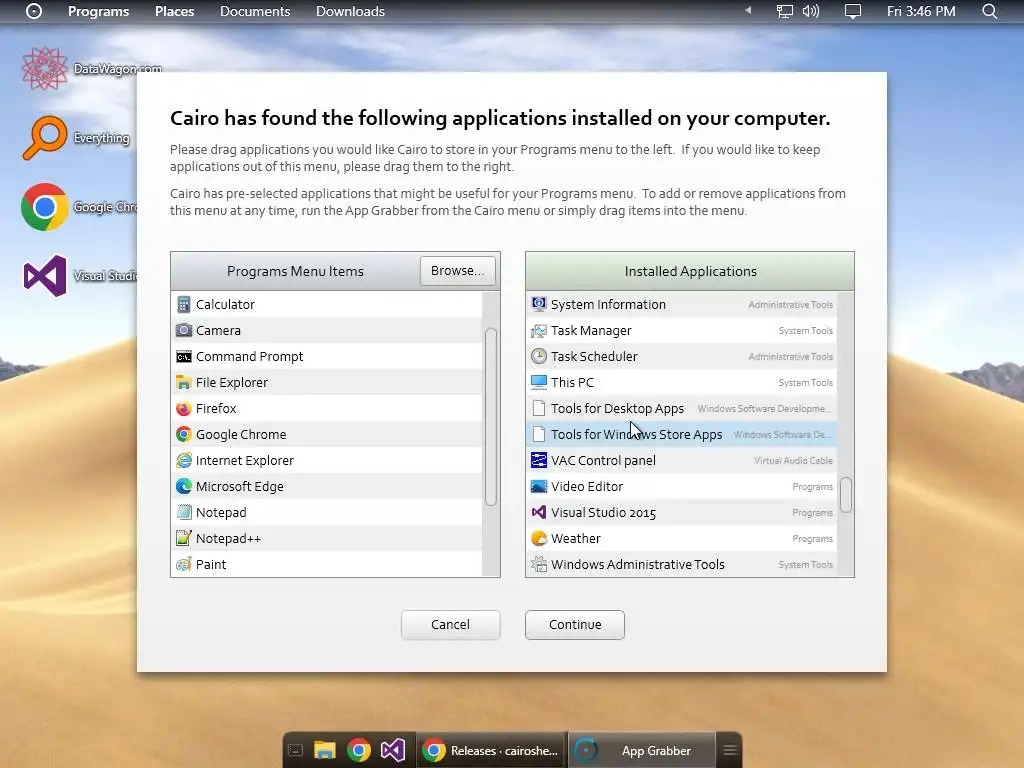Click the VAC Control panel icon

click(x=539, y=460)
